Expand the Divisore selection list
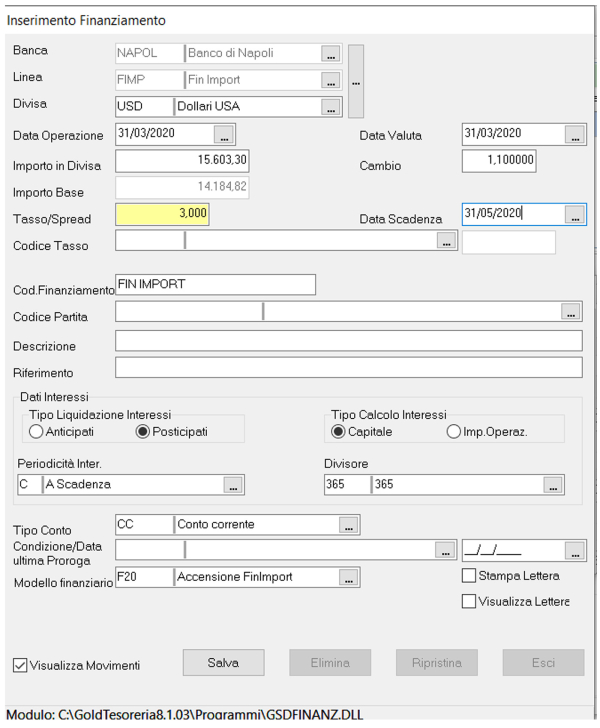The height and width of the screenshot is (728, 600). pyautogui.click(x=552, y=485)
